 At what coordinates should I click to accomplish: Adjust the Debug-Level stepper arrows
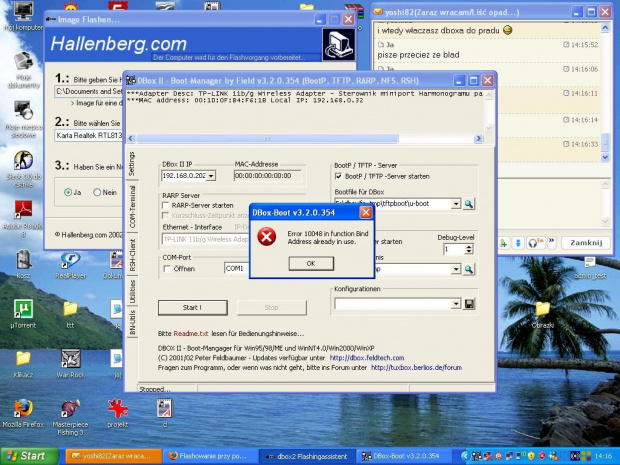coord(469,249)
